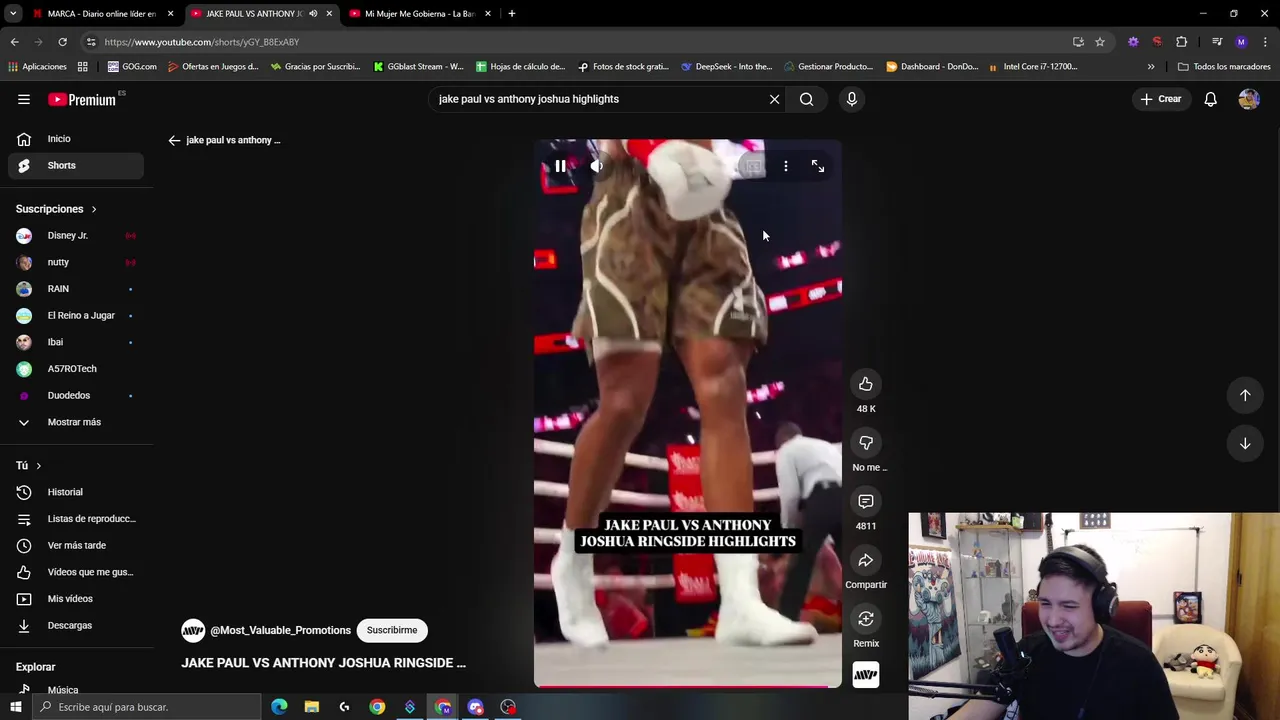This screenshot has height=720, width=1280.
Task: Open A57ROTech subscription channel
Action: pyautogui.click(x=76, y=369)
